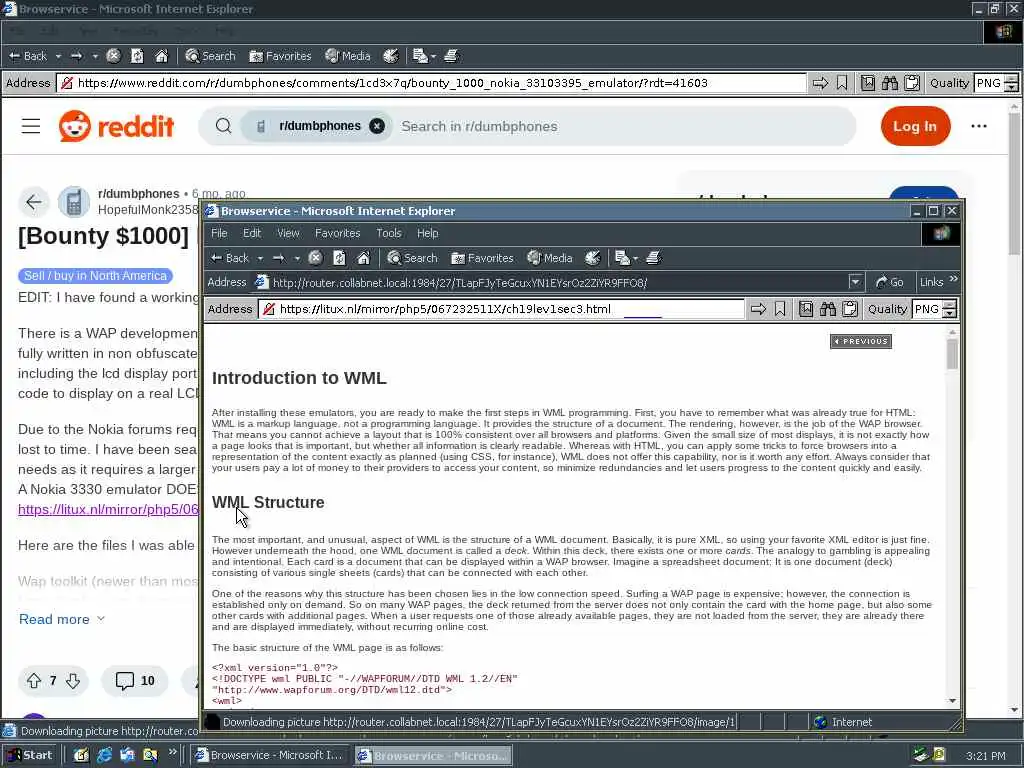Click binoculars find icon in front window
The width and height of the screenshot is (1024, 768).
coord(828,309)
